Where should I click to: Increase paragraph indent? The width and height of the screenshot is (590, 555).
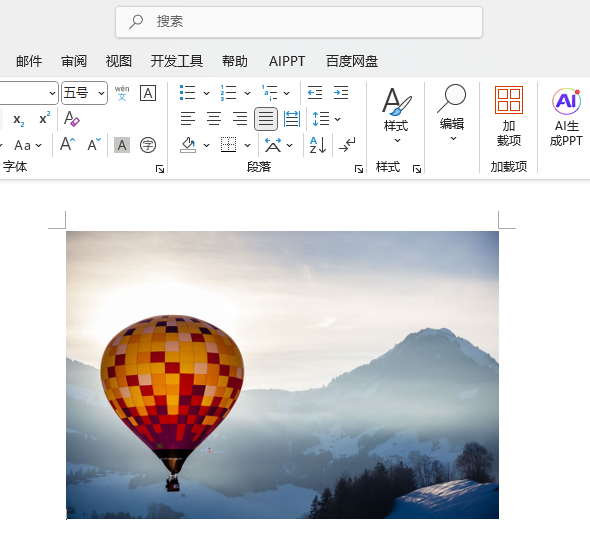click(341, 93)
